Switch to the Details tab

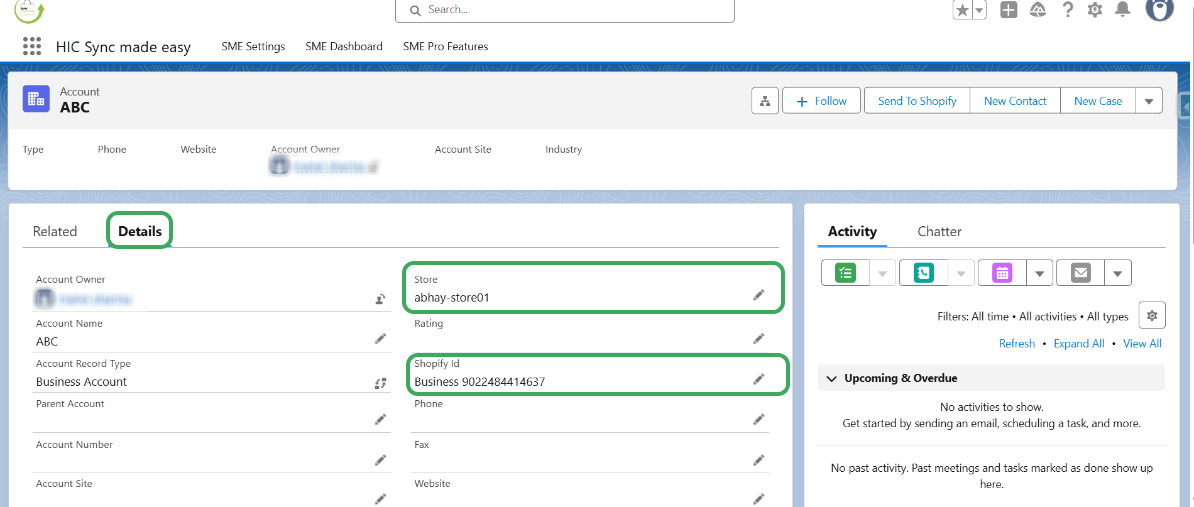pos(140,231)
